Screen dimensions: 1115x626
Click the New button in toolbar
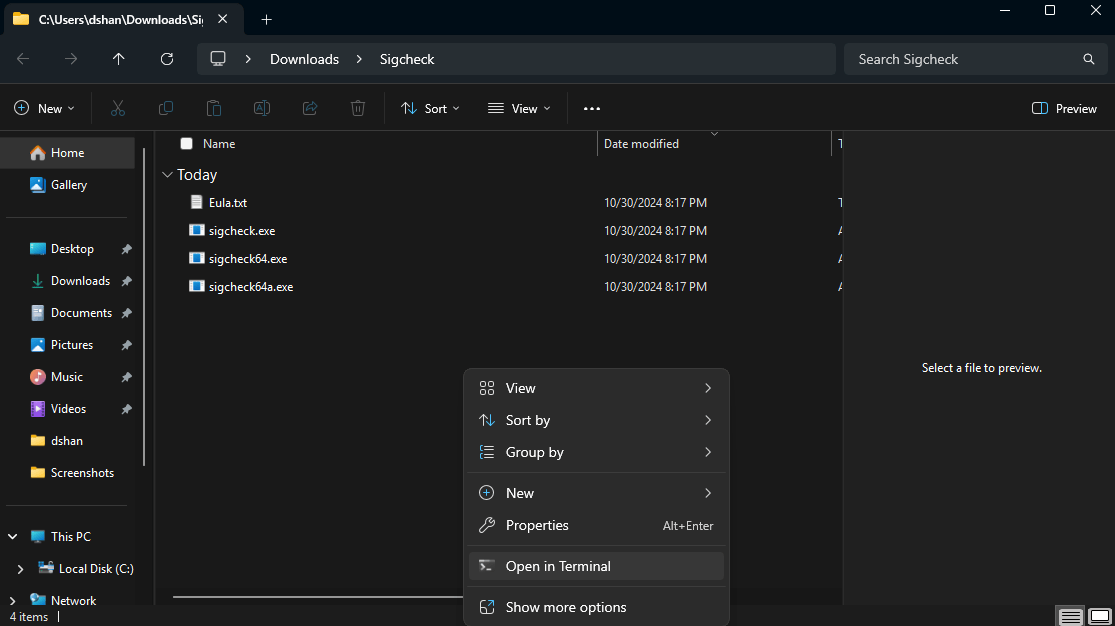pyautogui.click(x=44, y=108)
